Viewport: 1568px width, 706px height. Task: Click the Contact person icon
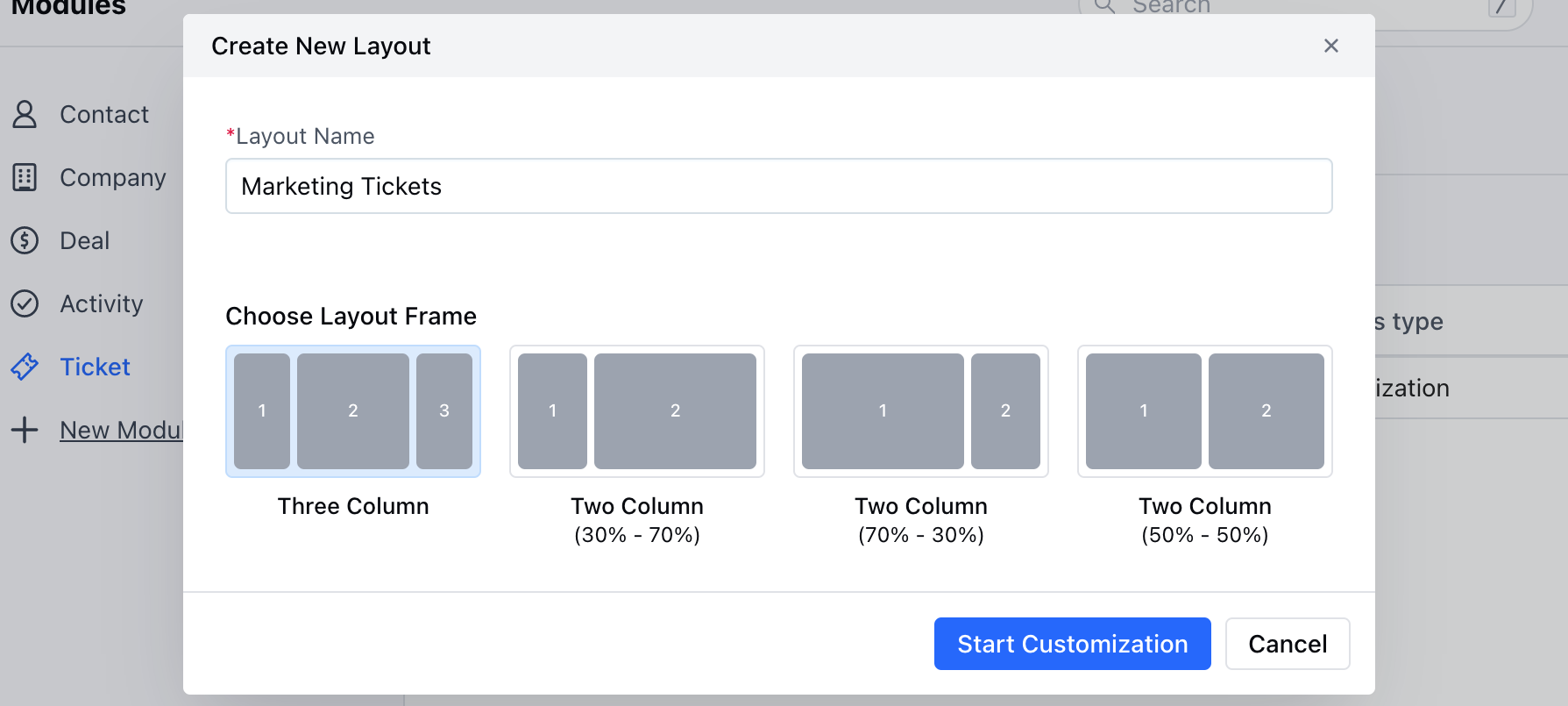tap(25, 114)
